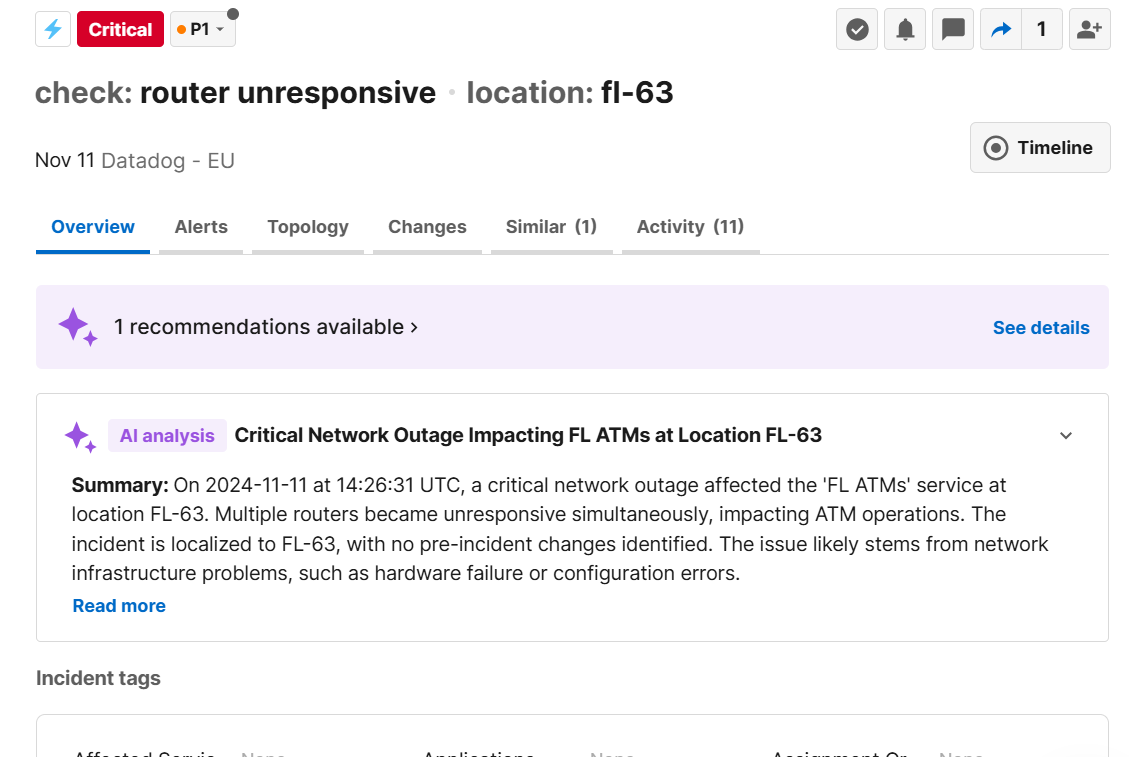The height and width of the screenshot is (757, 1129).
Task: Click the share count indicator showing 1
Action: [1040, 29]
